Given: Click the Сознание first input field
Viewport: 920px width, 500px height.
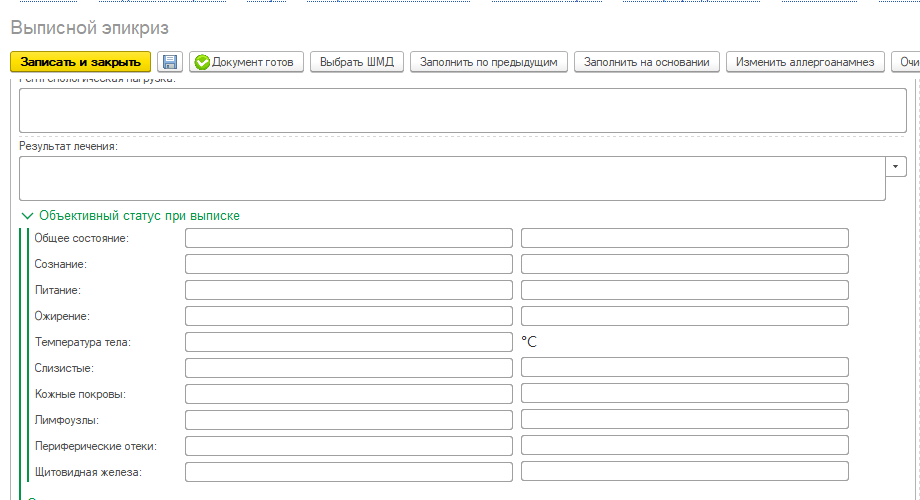Looking at the screenshot, I should pos(348,264).
